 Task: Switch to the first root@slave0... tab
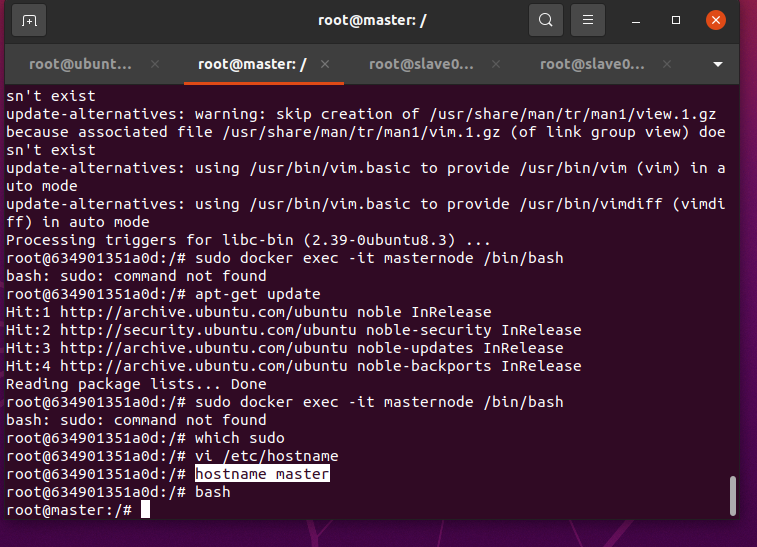421,64
